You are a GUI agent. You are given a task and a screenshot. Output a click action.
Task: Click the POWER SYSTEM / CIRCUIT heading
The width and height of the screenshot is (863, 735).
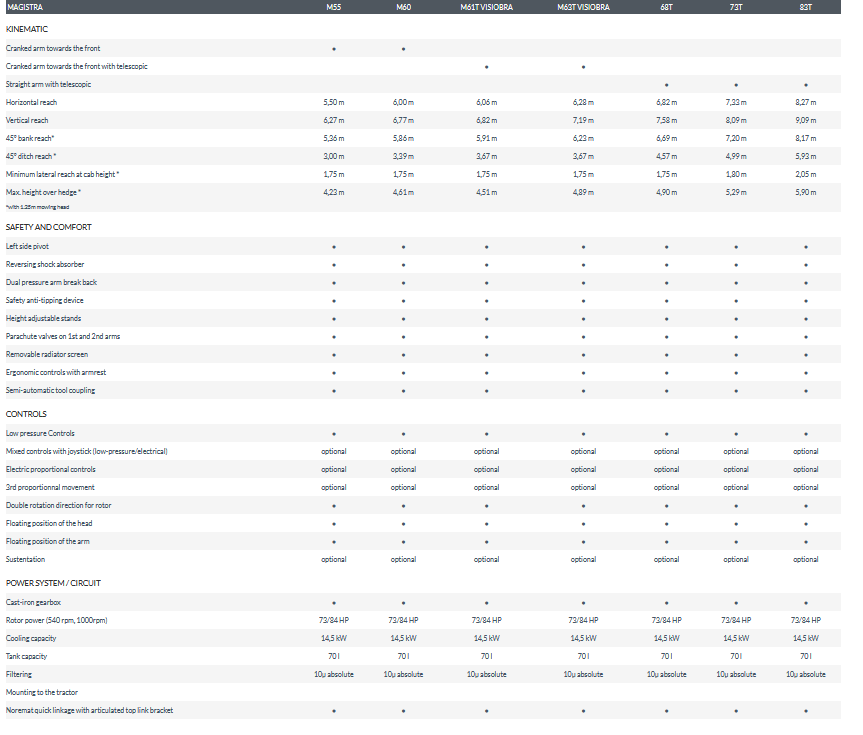[53, 583]
